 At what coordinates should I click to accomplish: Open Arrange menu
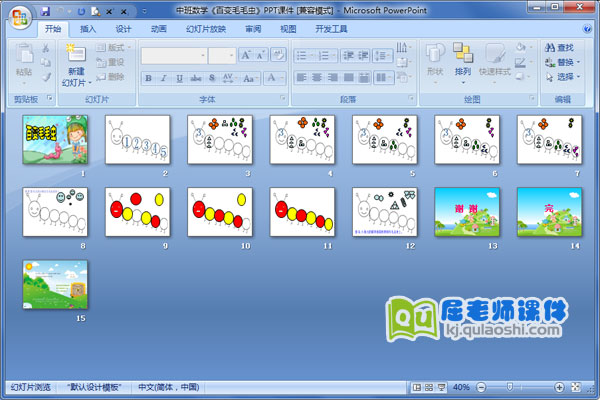(463, 63)
